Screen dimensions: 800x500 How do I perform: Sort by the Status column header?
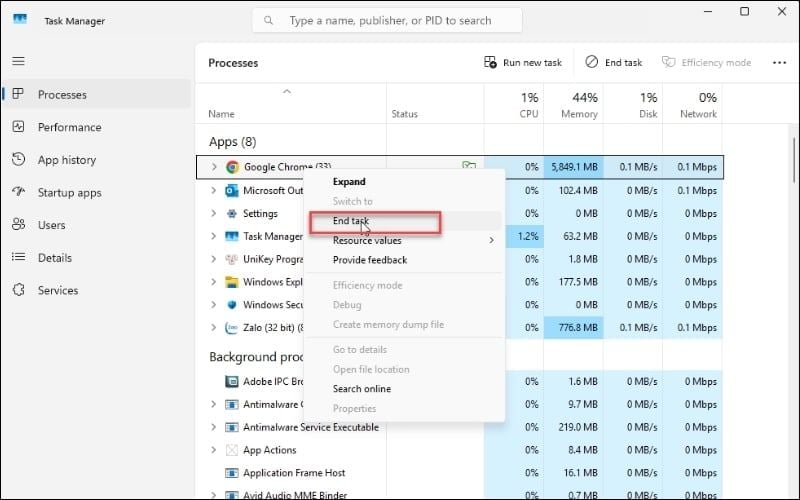point(435,104)
